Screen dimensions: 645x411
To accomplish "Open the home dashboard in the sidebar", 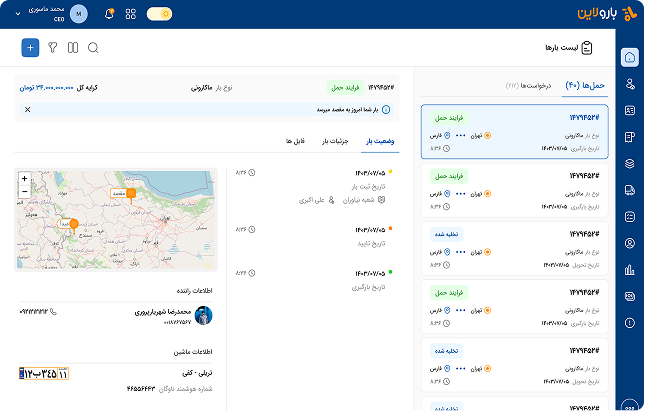I will tap(630, 57).
